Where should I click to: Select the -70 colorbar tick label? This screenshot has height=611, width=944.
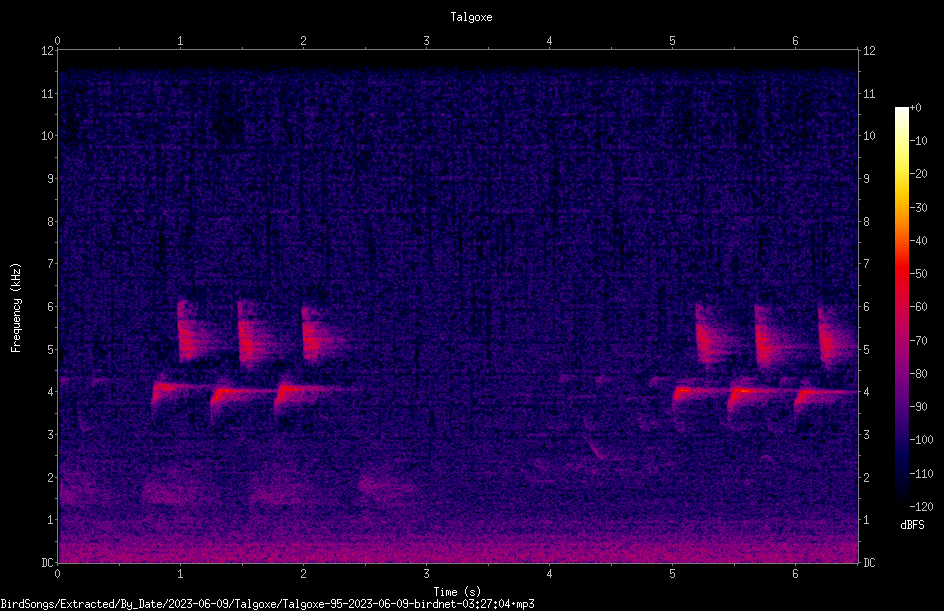[919, 341]
